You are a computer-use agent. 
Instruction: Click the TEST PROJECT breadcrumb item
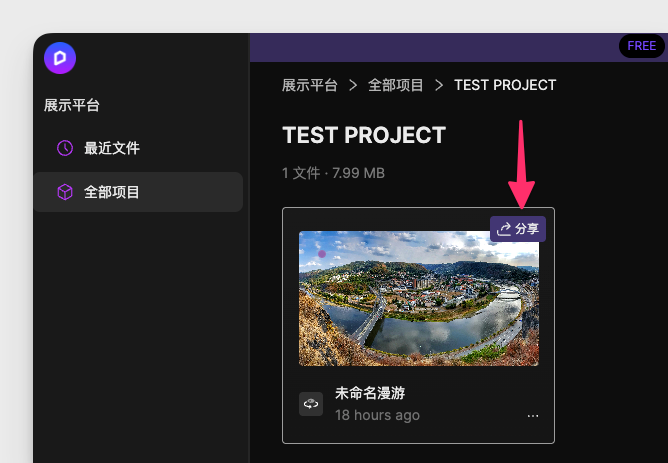click(505, 86)
